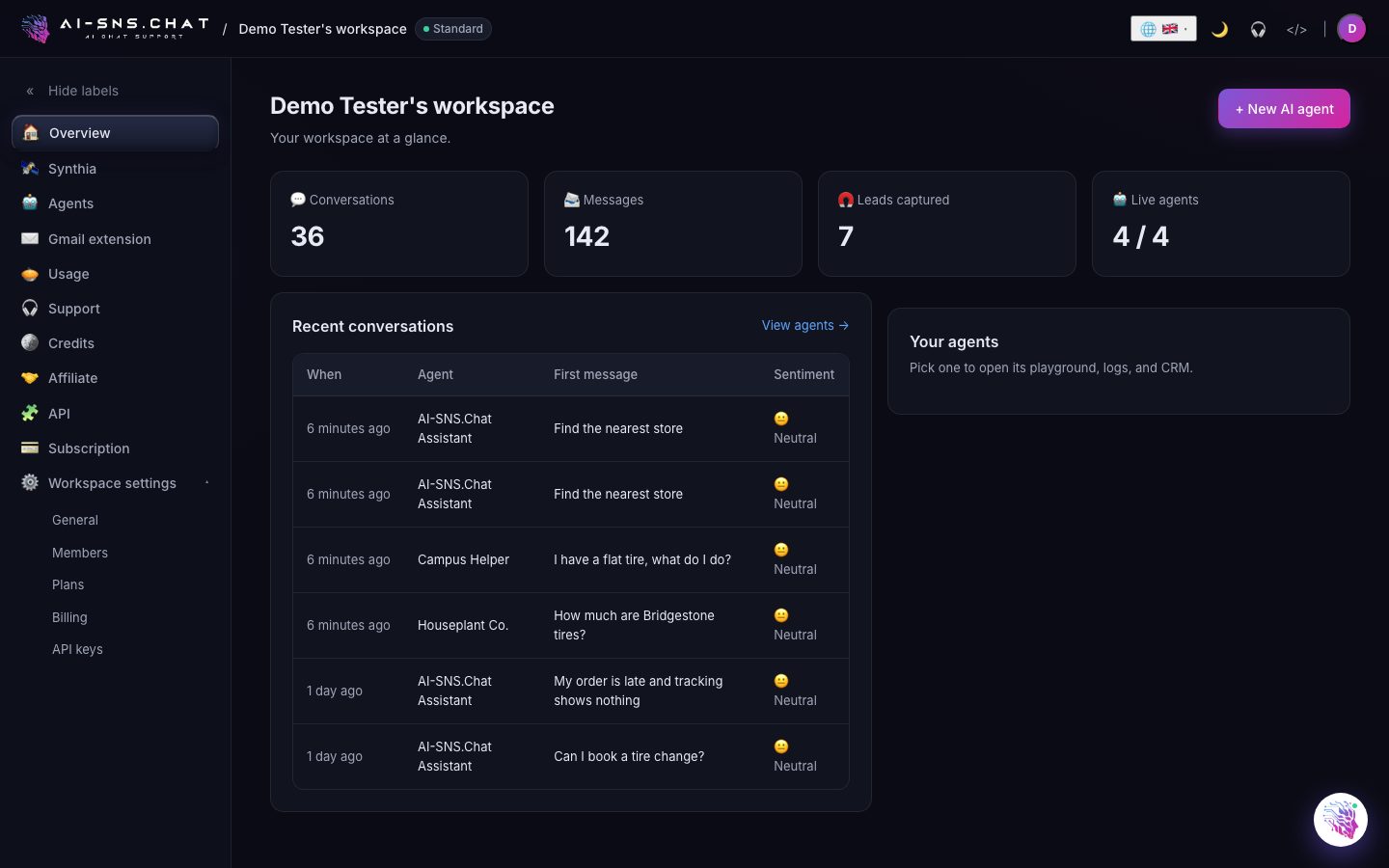The image size is (1389, 868).
Task: Open the Messages stat card
Action: pyautogui.click(x=673, y=224)
